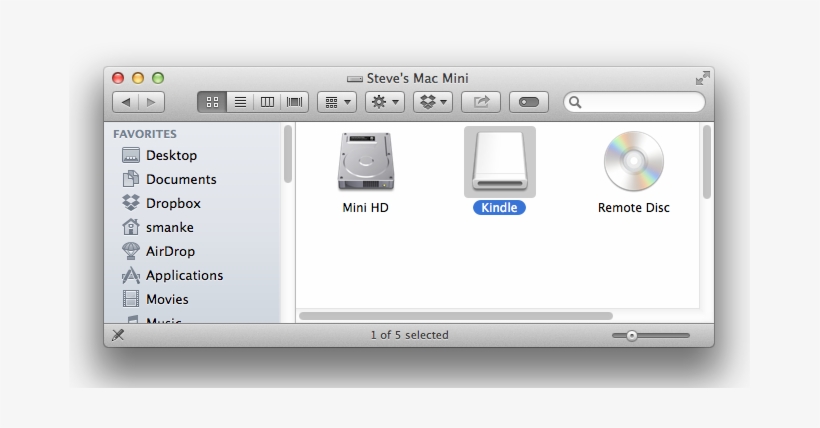Click the Mini HD label
The width and height of the screenshot is (820, 428).
(x=366, y=208)
